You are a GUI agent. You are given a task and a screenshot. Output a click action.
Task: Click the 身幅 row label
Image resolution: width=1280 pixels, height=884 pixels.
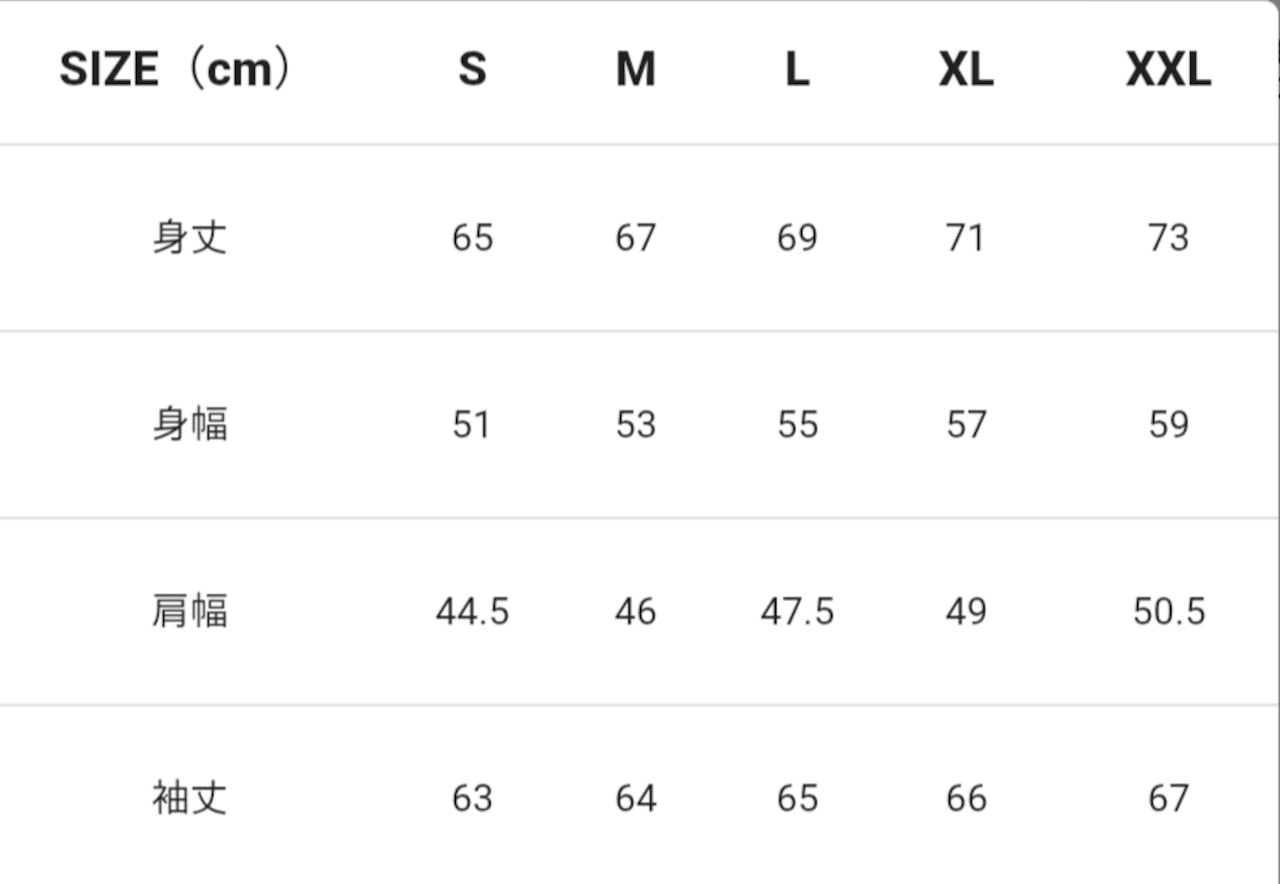point(190,425)
